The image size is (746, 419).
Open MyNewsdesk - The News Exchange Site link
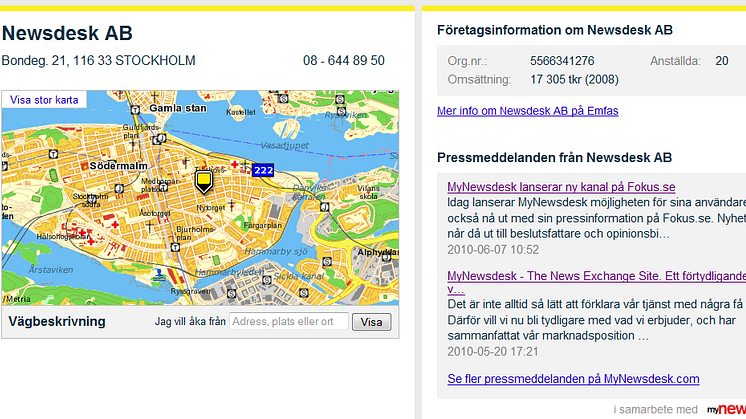[x=597, y=282]
